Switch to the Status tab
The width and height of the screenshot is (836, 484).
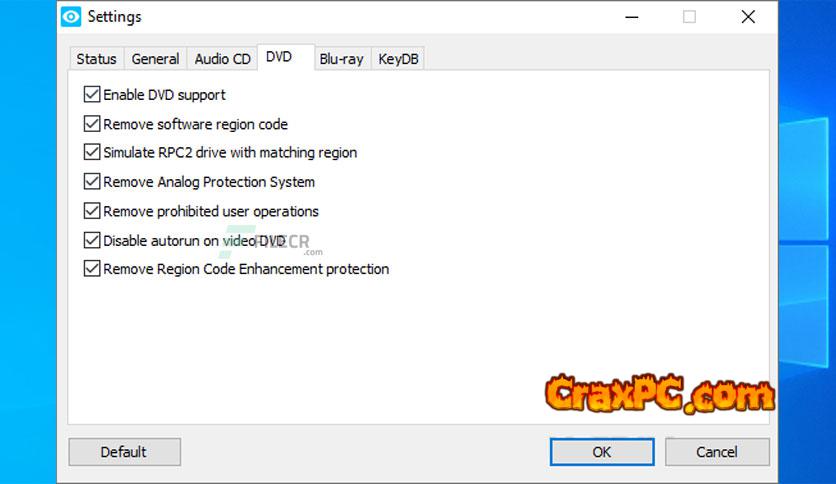click(97, 59)
